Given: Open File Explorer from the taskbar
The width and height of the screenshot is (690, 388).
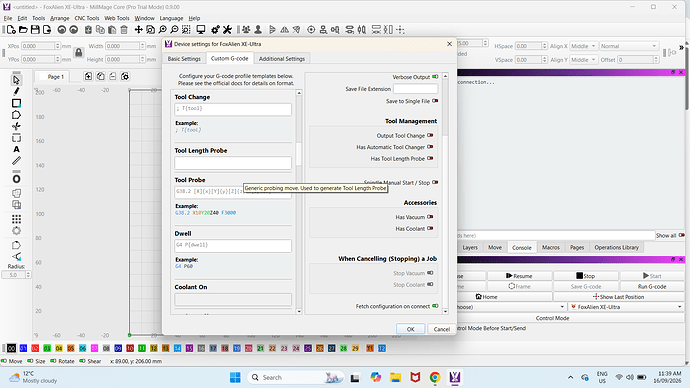Looking at the screenshot, I should 395,377.
